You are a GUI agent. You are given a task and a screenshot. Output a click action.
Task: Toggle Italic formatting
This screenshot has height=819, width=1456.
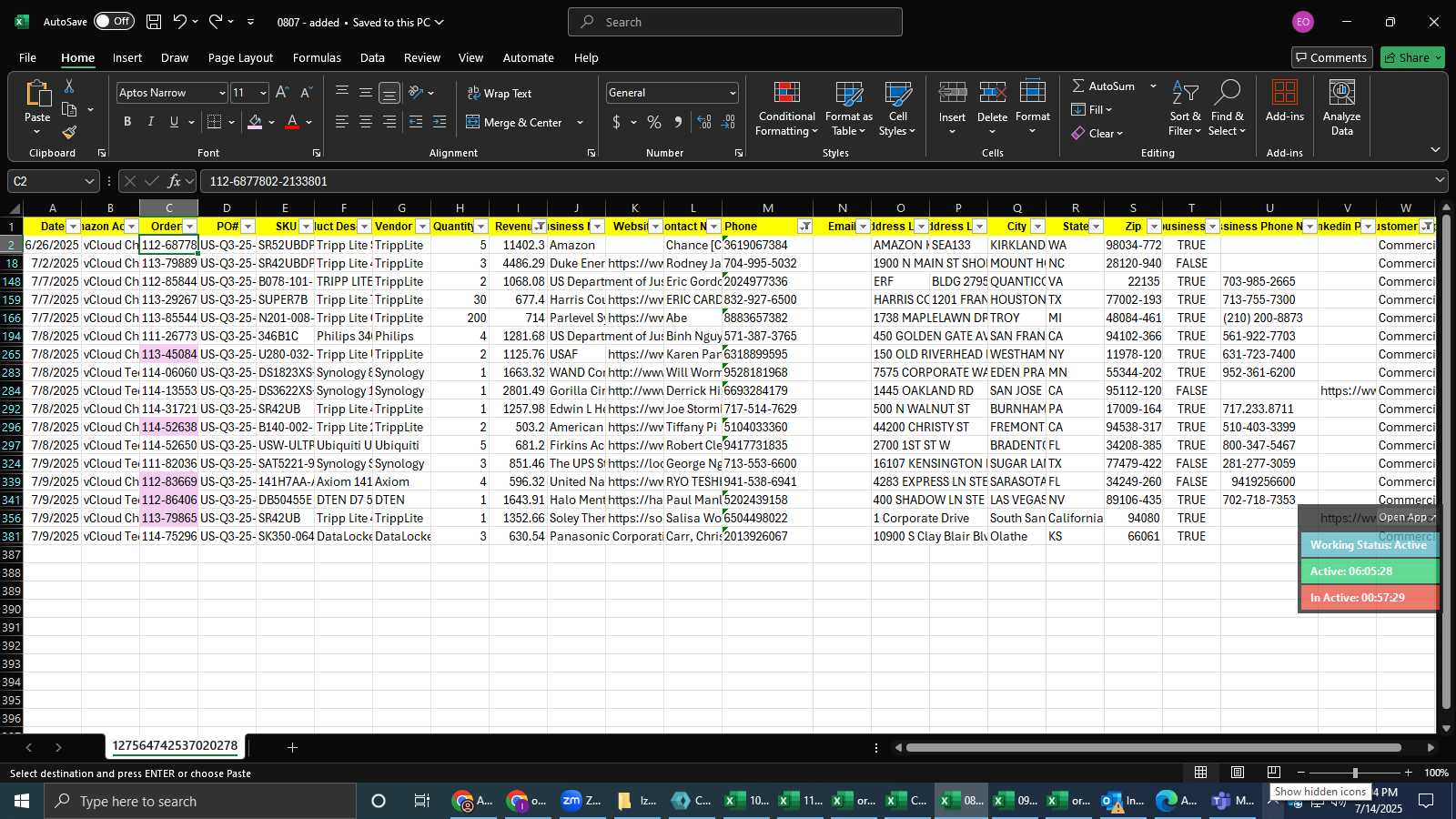(x=150, y=122)
